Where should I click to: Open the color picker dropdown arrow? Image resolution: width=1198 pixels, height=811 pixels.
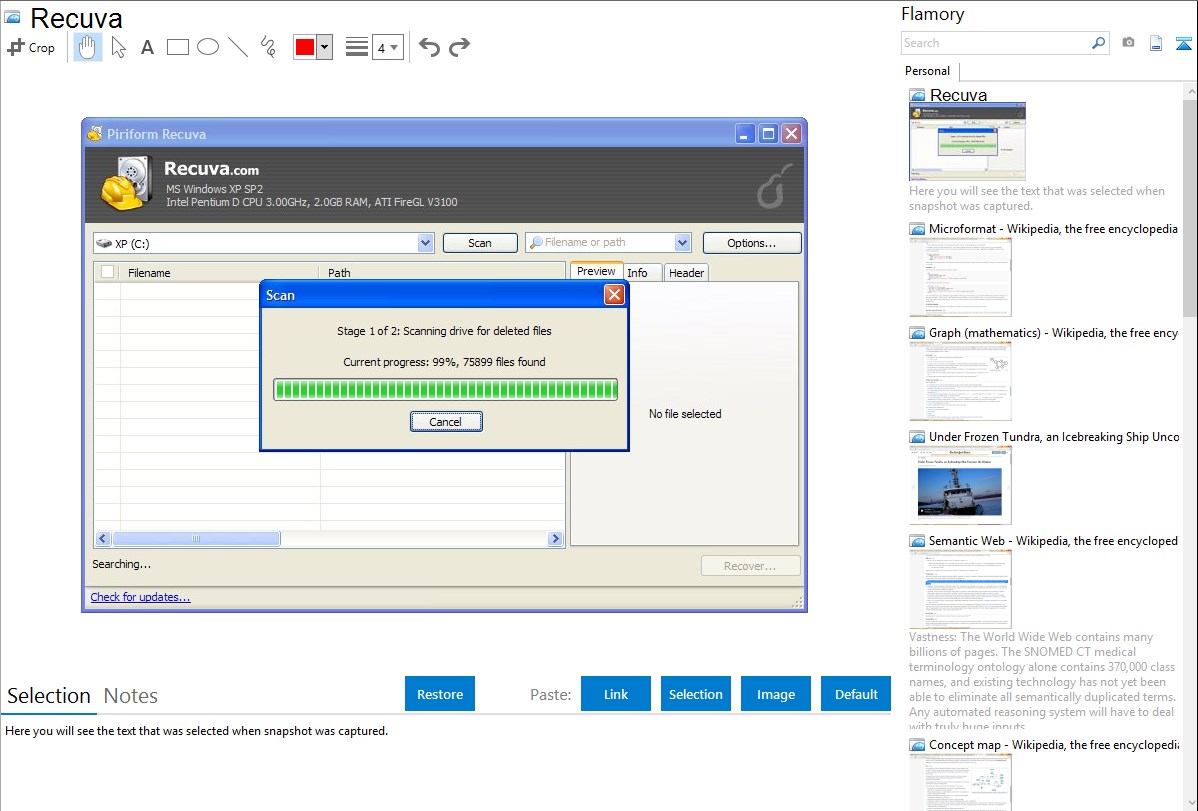[x=325, y=47]
